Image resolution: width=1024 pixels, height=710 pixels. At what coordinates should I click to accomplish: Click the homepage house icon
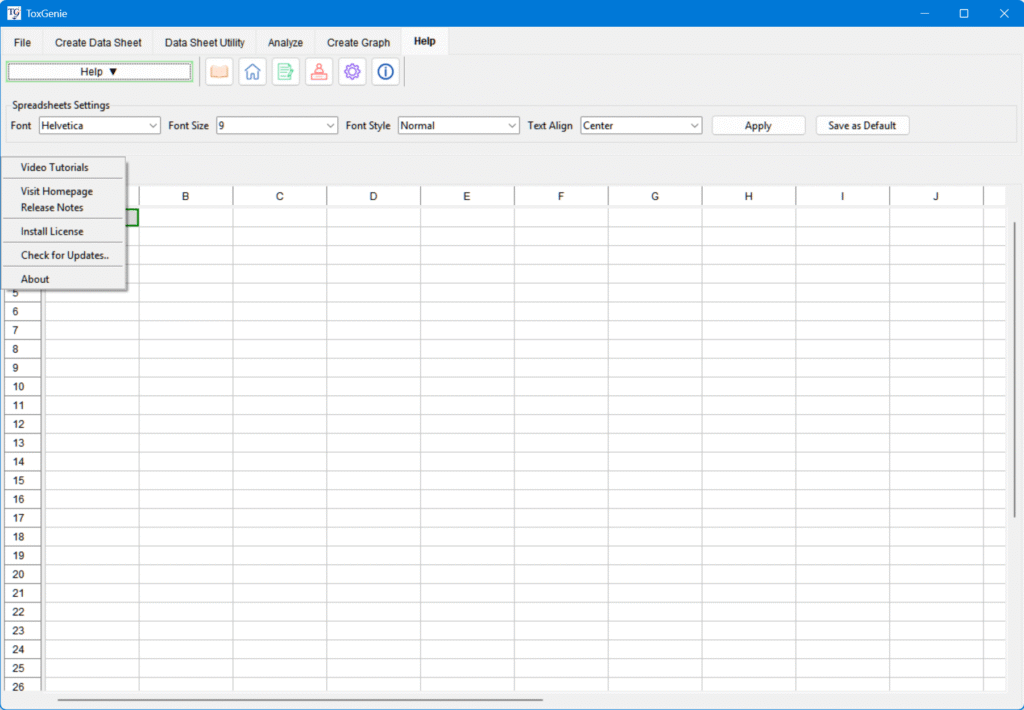tap(253, 72)
